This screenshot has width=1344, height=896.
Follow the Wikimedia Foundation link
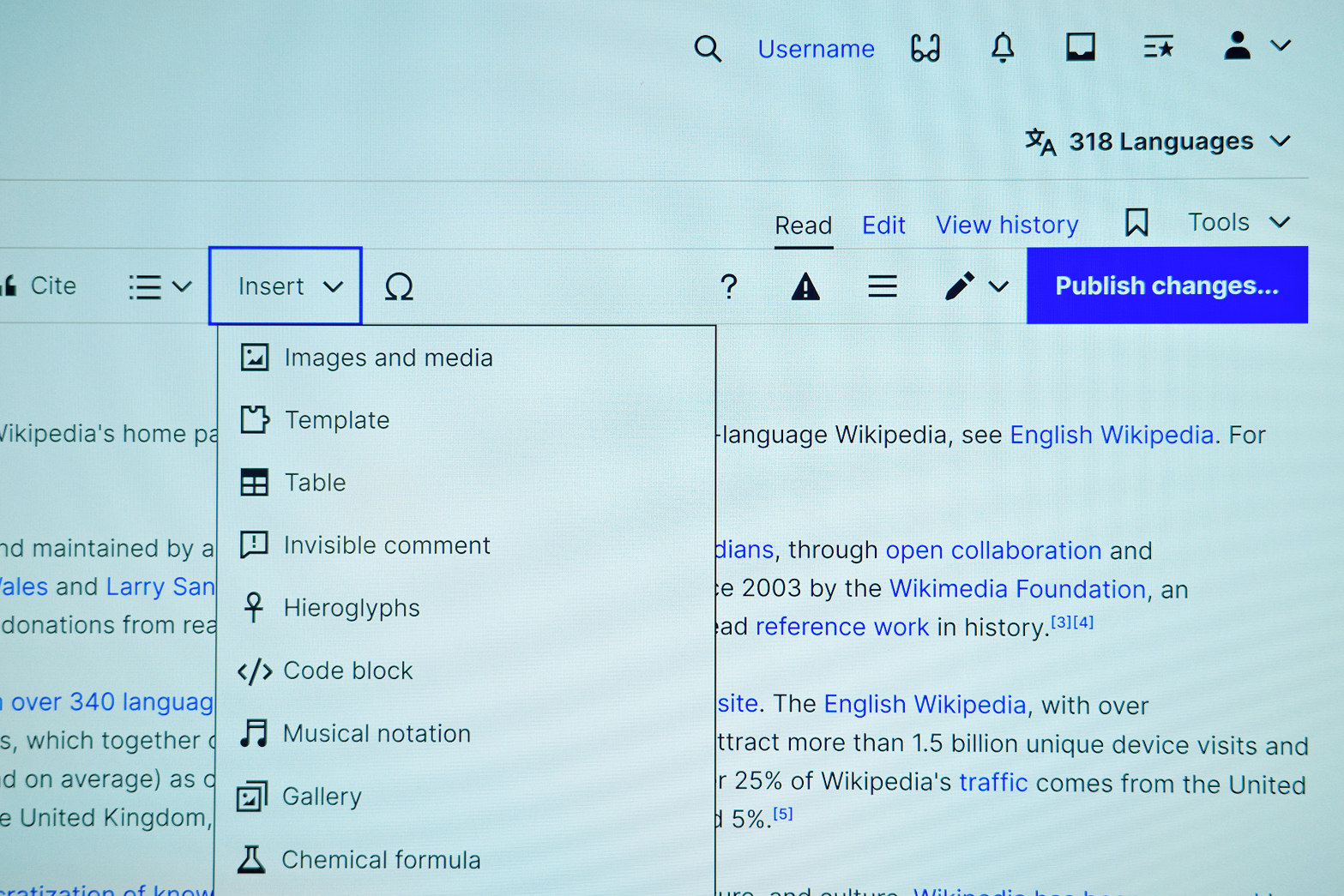[1017, 589]
